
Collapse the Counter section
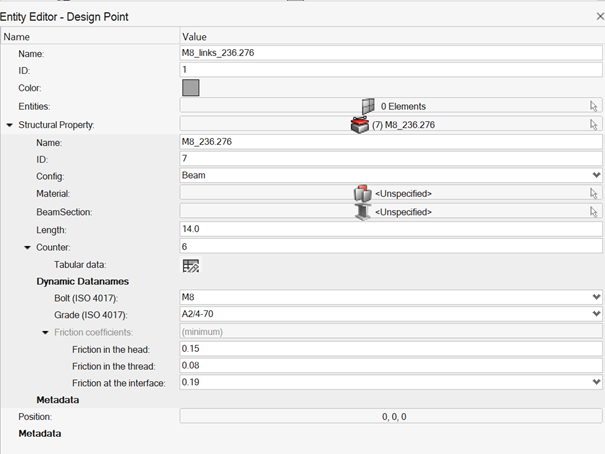pos(28,247)
